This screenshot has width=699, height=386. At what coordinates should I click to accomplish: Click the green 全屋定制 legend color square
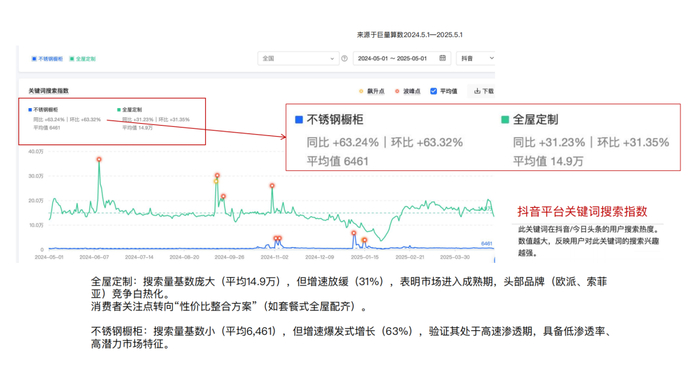click(x=119, y=110)
